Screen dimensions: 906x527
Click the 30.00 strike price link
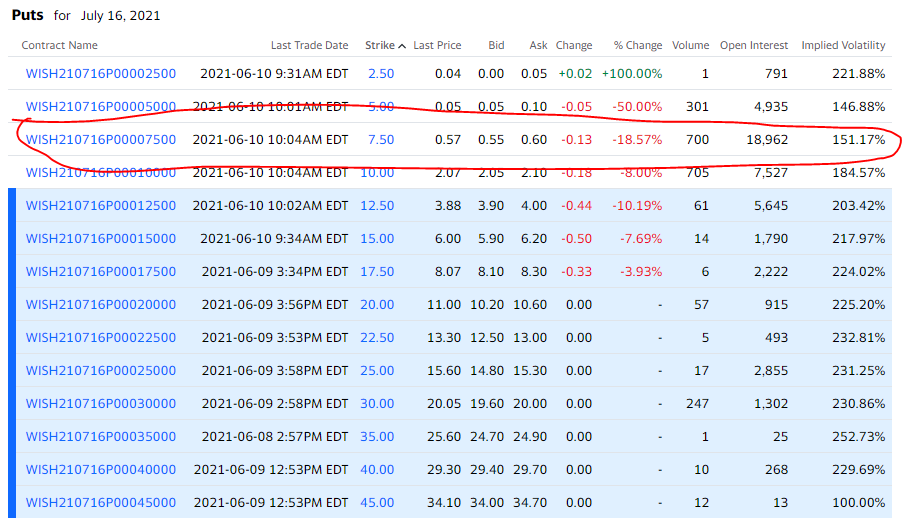pos(377,403)
